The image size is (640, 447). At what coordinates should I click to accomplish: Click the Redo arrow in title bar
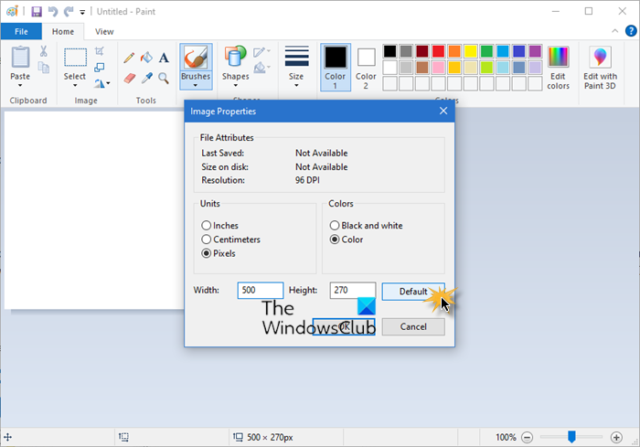pos(68,11)
